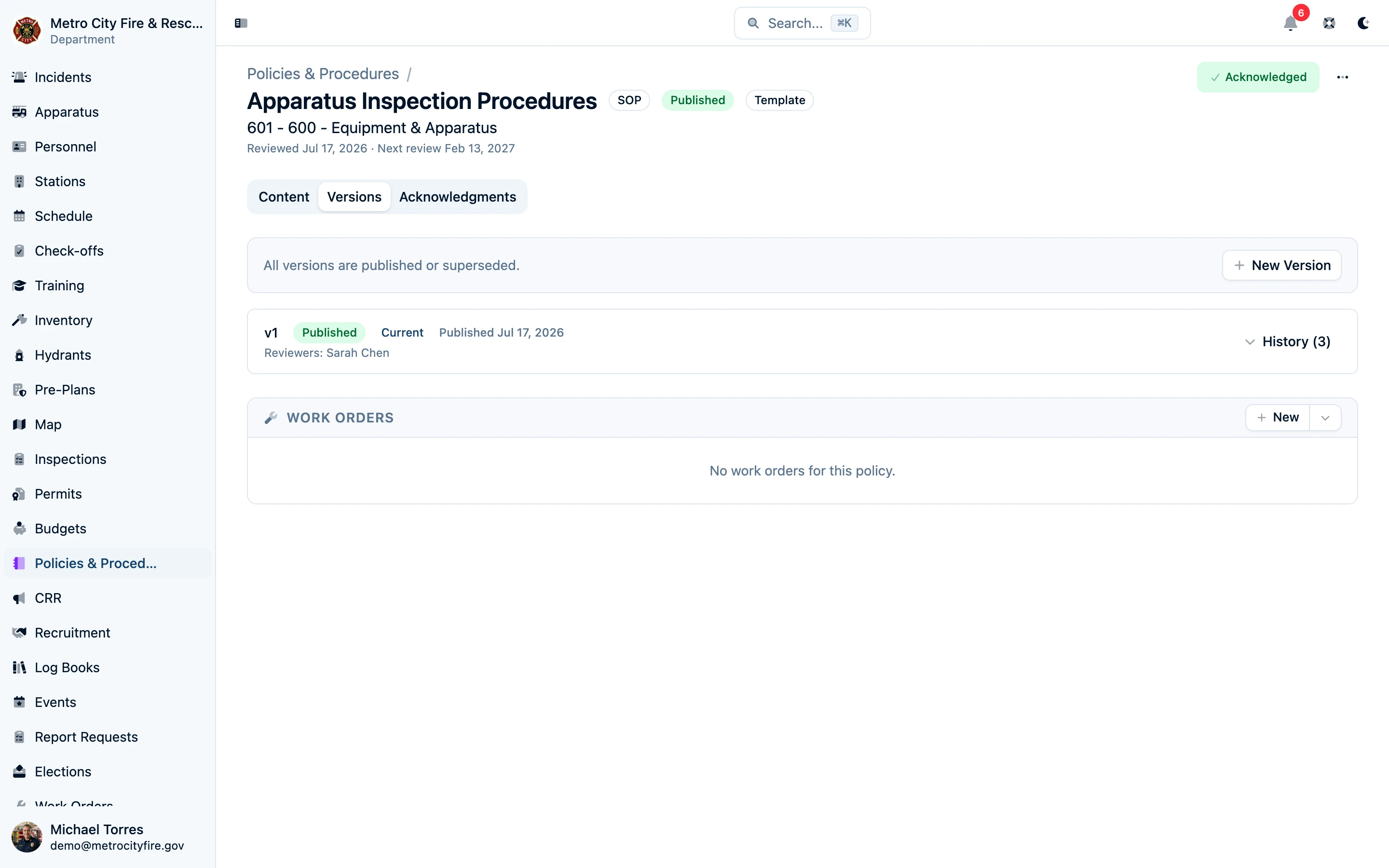Click "Reviewers: Sarah Chen" text

pyautogui.click(x=327, y=353)
